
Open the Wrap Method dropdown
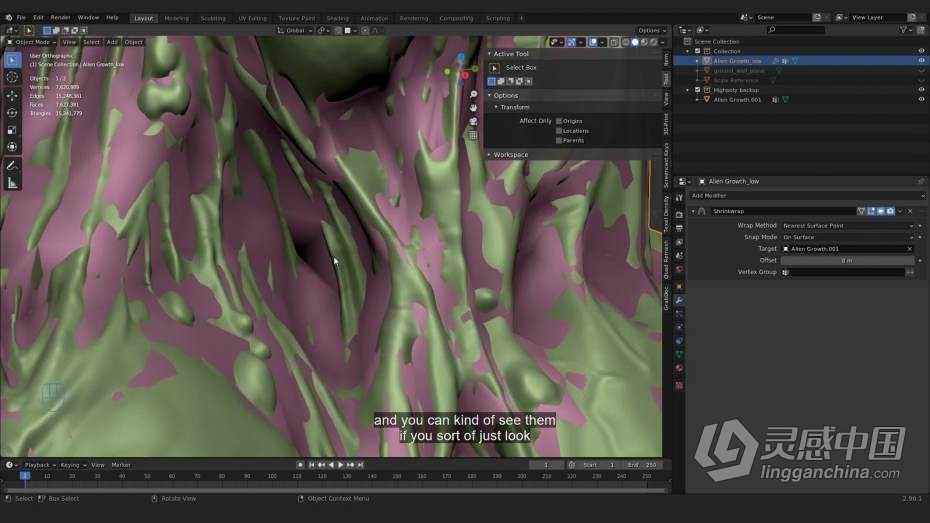pyautogui.click(x=848, y=225)
